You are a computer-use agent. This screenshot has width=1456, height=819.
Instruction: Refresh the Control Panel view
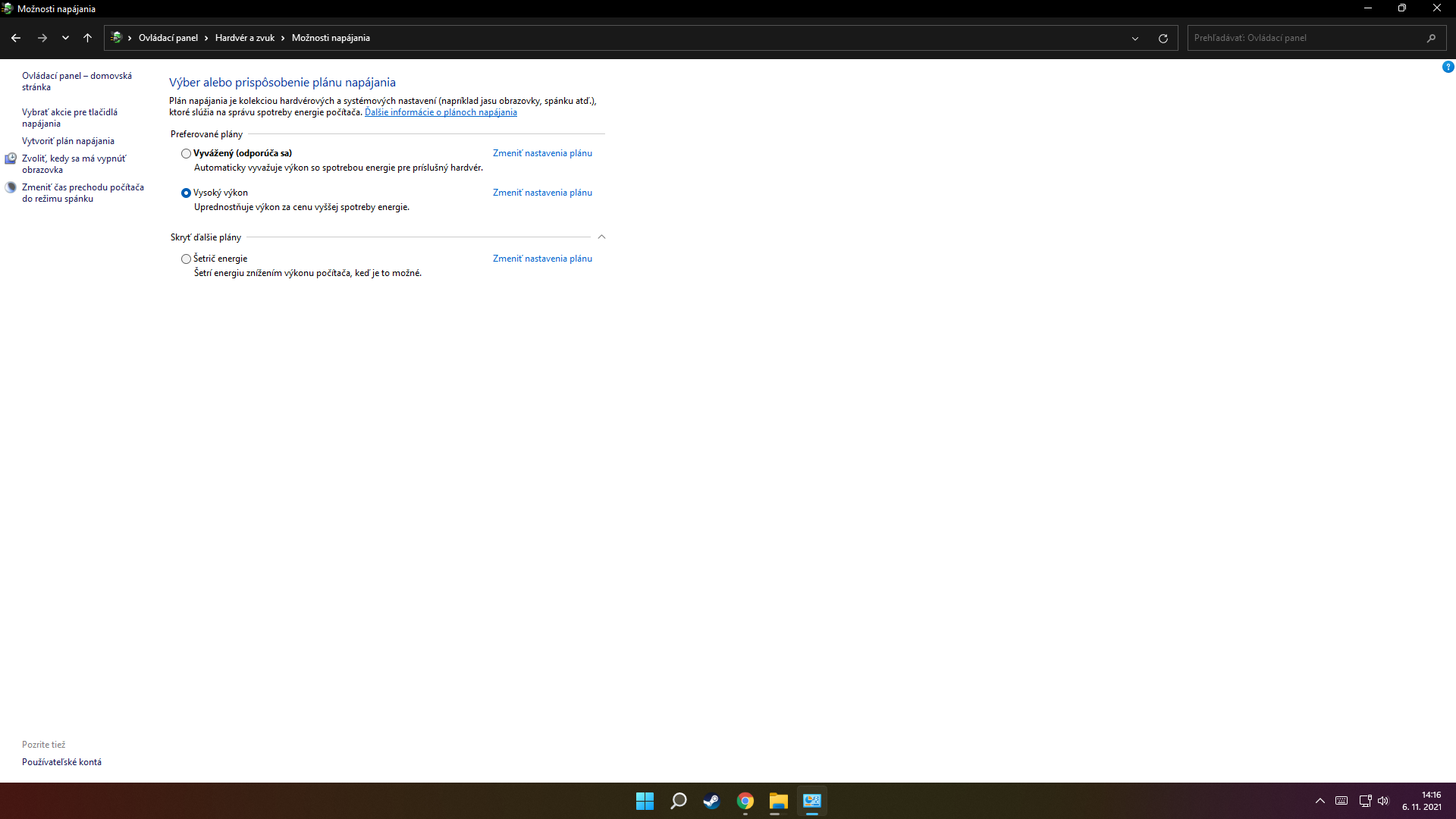[1163, 38]
